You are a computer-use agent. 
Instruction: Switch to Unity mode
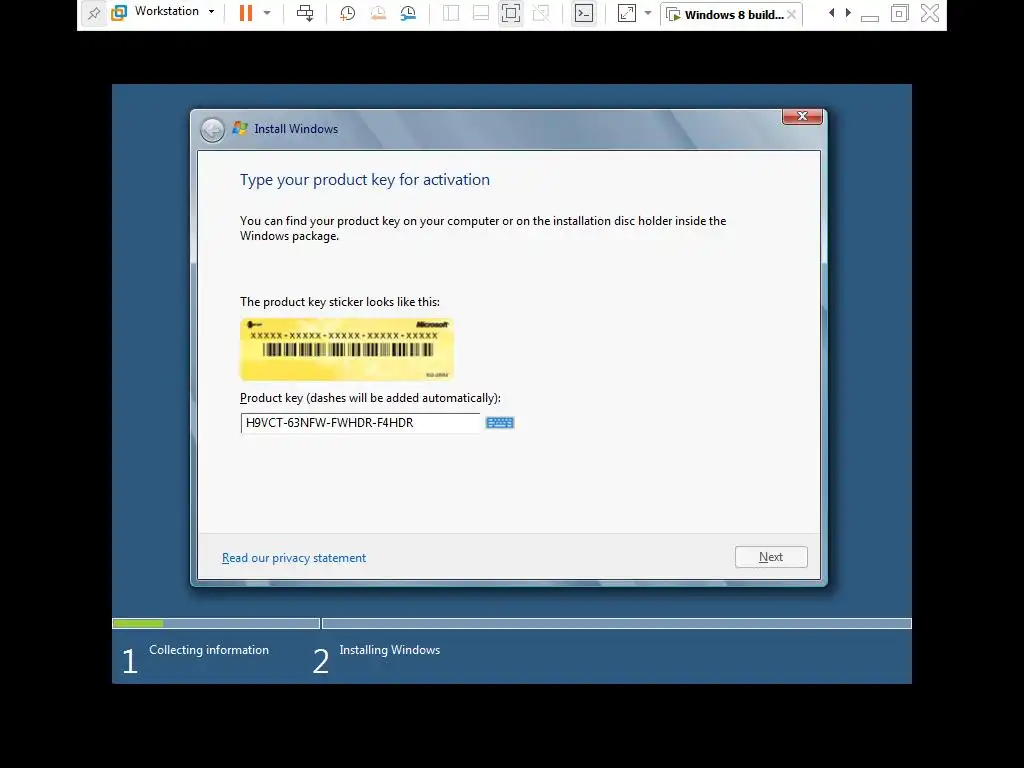pyautogui.click(x=541, y=13)
